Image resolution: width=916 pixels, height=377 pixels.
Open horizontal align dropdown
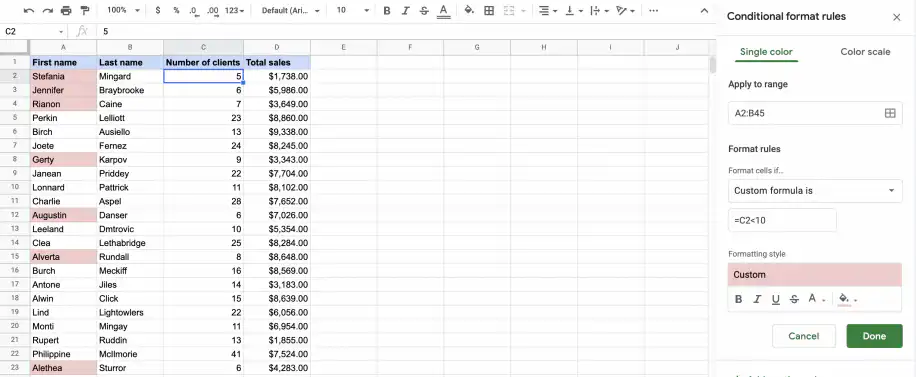click(547, 11)
